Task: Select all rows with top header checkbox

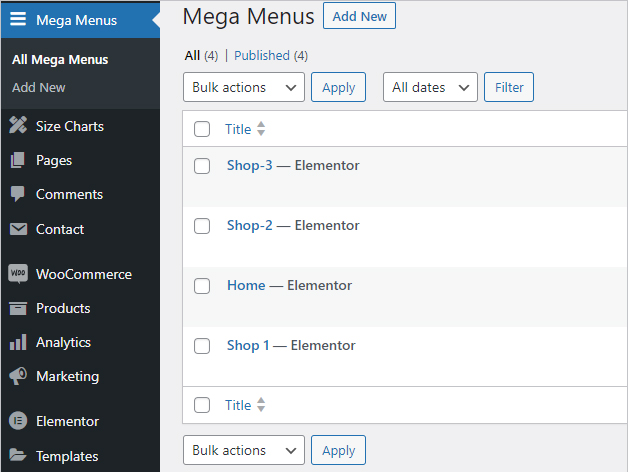Action: pyautogui.click(x=202, y=129)
